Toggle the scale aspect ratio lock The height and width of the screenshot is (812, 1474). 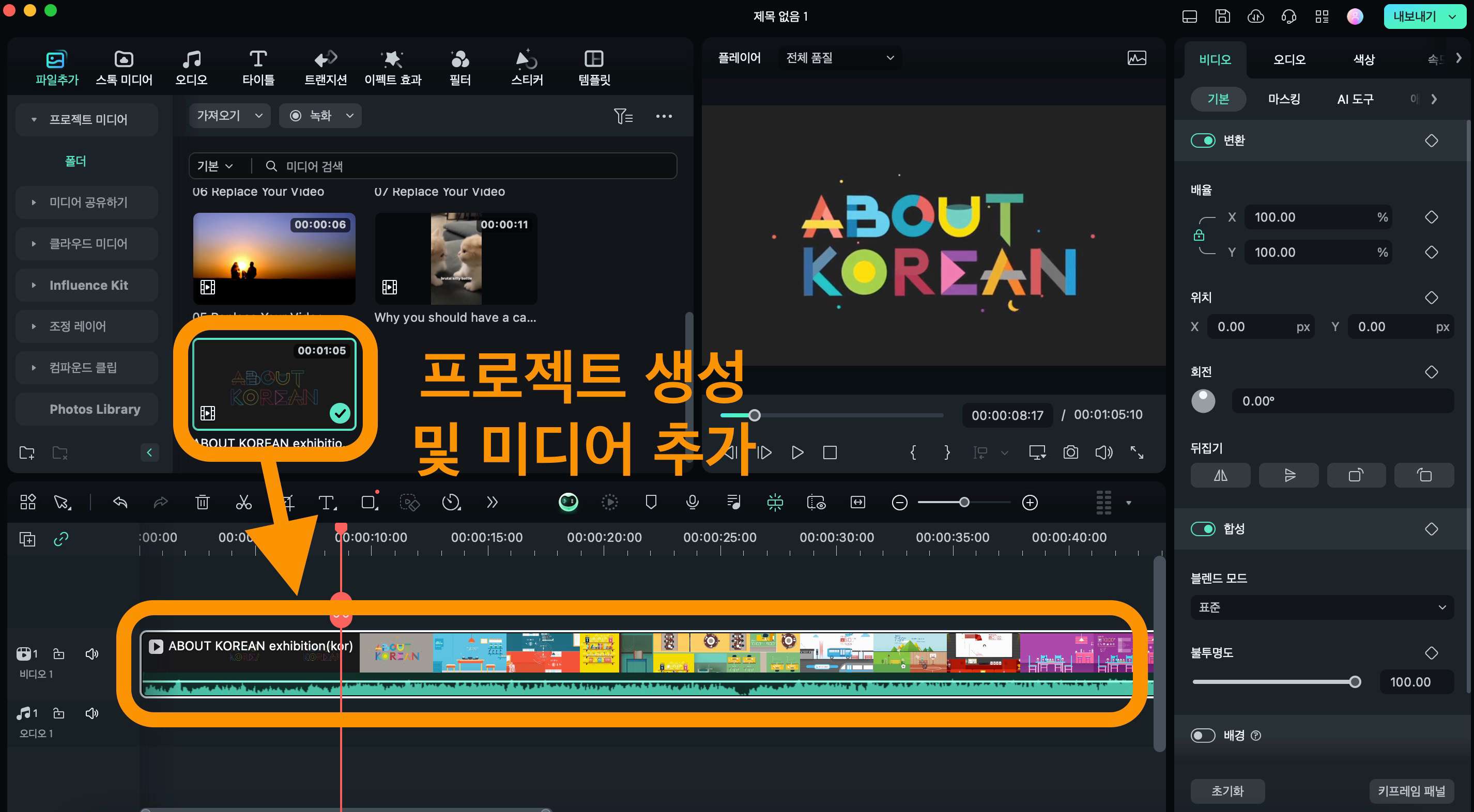click(x=1199, y=235)
